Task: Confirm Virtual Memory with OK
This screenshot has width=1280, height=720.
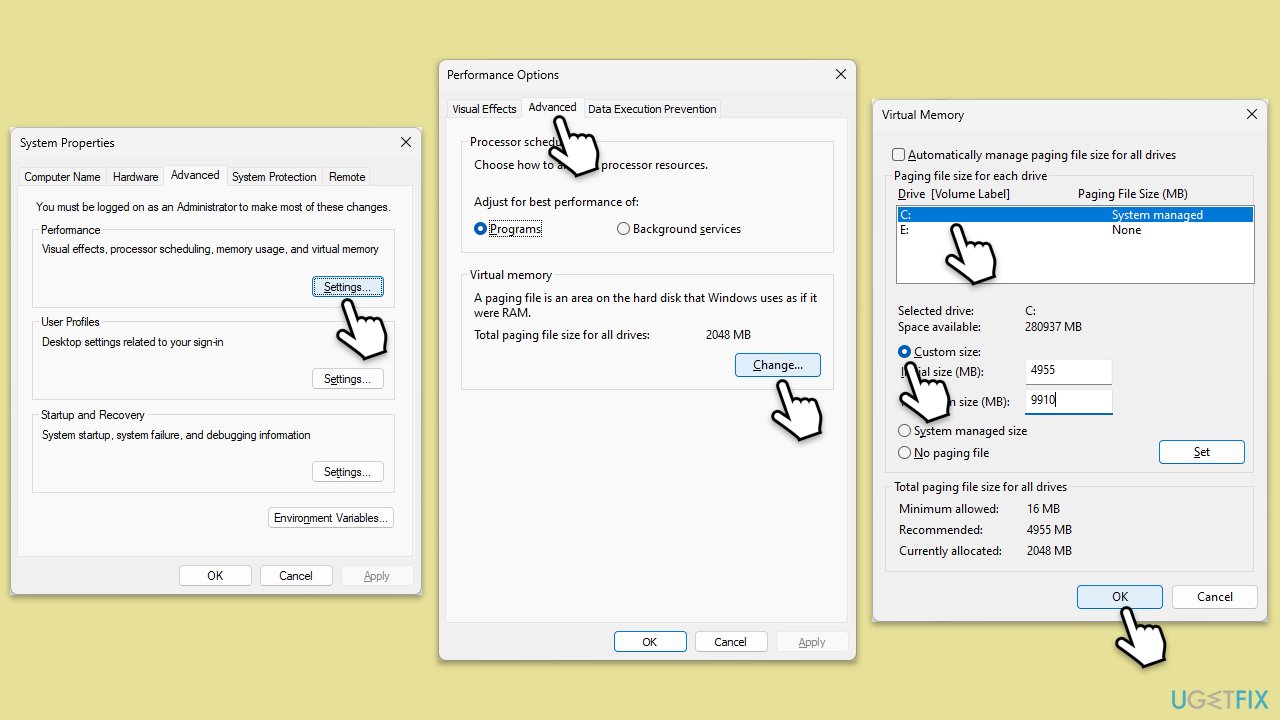Action: [x=1120, y=597]
